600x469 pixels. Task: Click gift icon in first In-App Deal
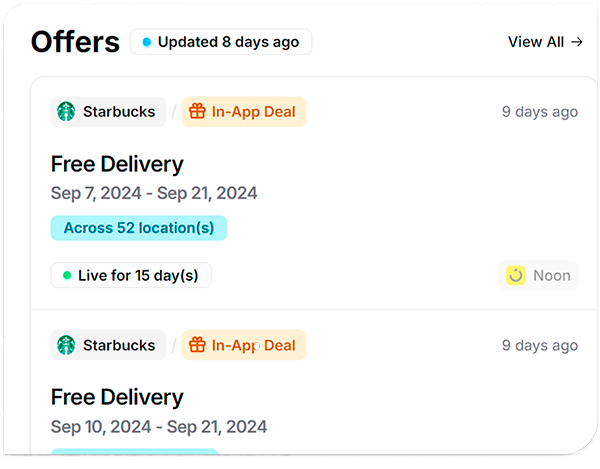(x=197, y=111)
